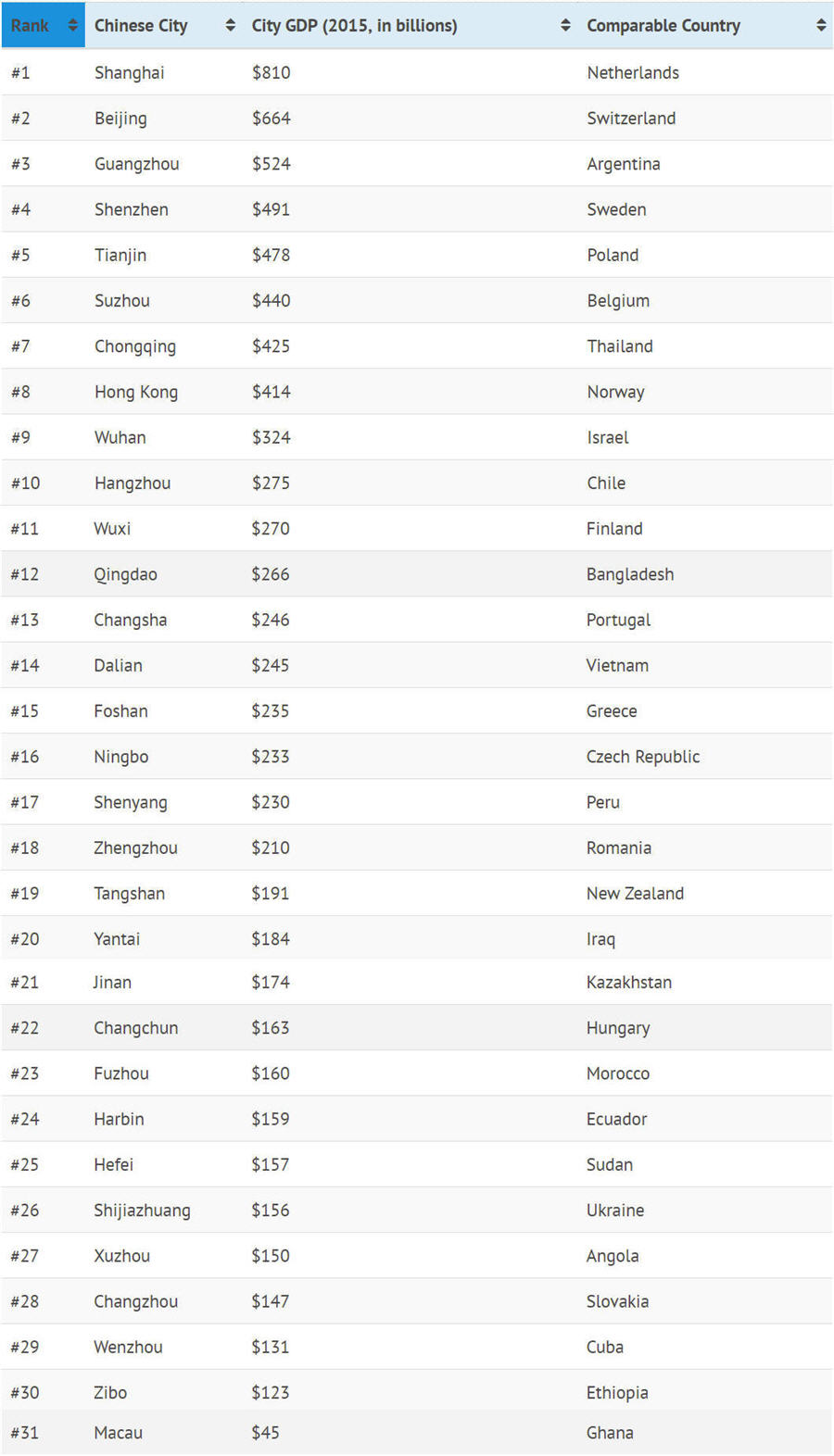Select Netherlands in the country column
The image size is (834, 1456).
[x=633, y=73]
